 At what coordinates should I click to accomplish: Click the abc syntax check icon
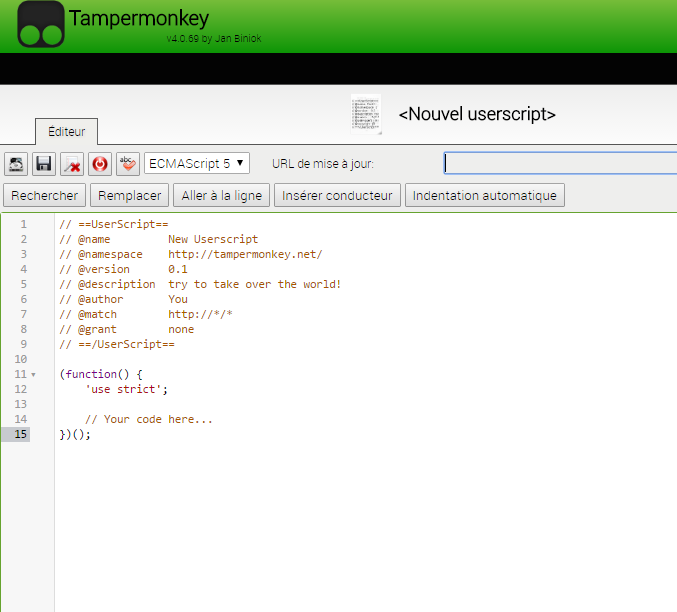(x=127, y=163)
